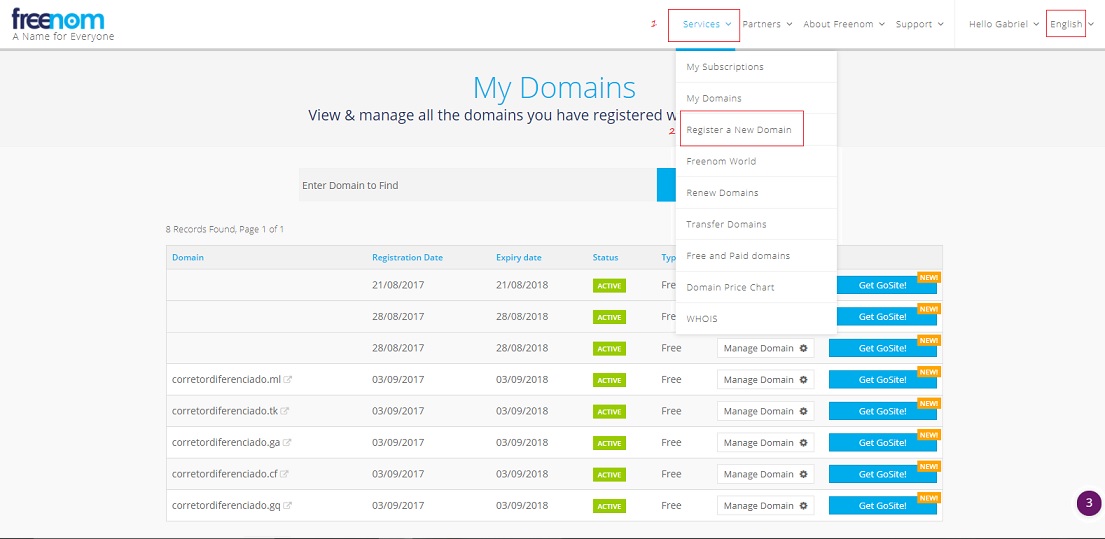Choose Transfer Domains menu entry
Image resolution: width=1105 pixels, height=539 pixels.
[x=756, y=225]
